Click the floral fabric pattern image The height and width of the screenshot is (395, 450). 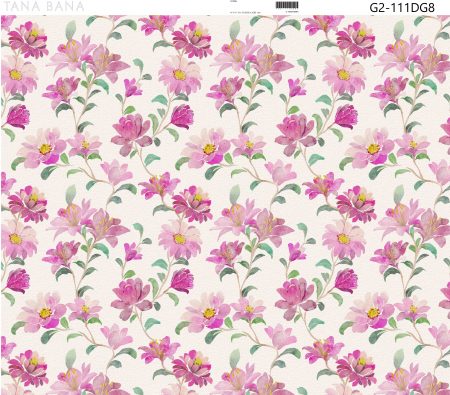click(225, 205)
